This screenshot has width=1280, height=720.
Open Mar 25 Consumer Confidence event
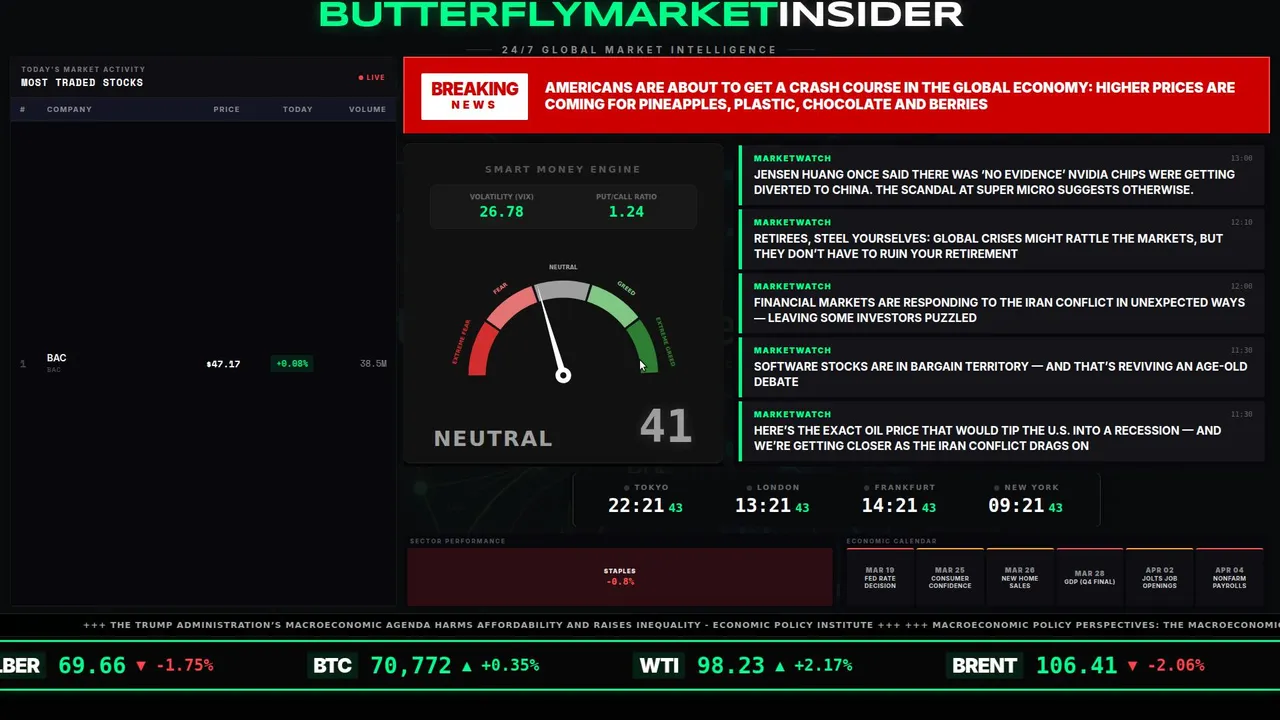coord(950,577)
